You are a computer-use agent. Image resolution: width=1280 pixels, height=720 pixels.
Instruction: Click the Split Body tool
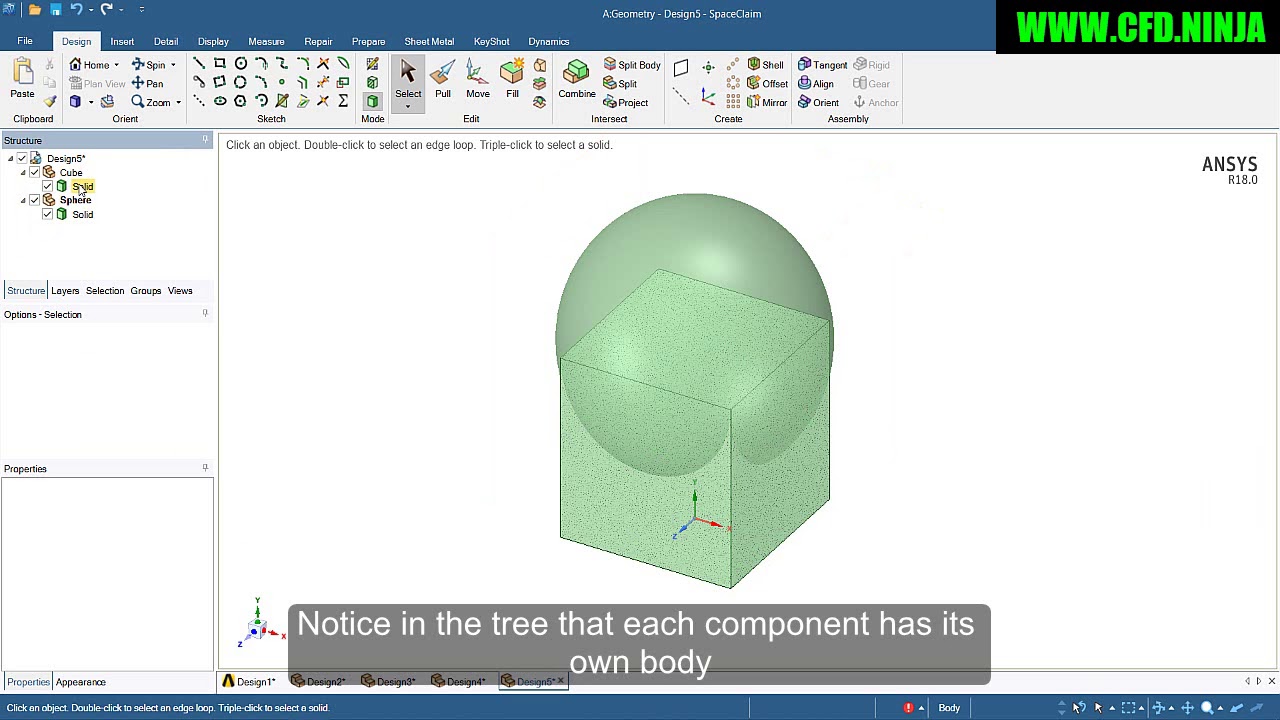pos(632,65)
